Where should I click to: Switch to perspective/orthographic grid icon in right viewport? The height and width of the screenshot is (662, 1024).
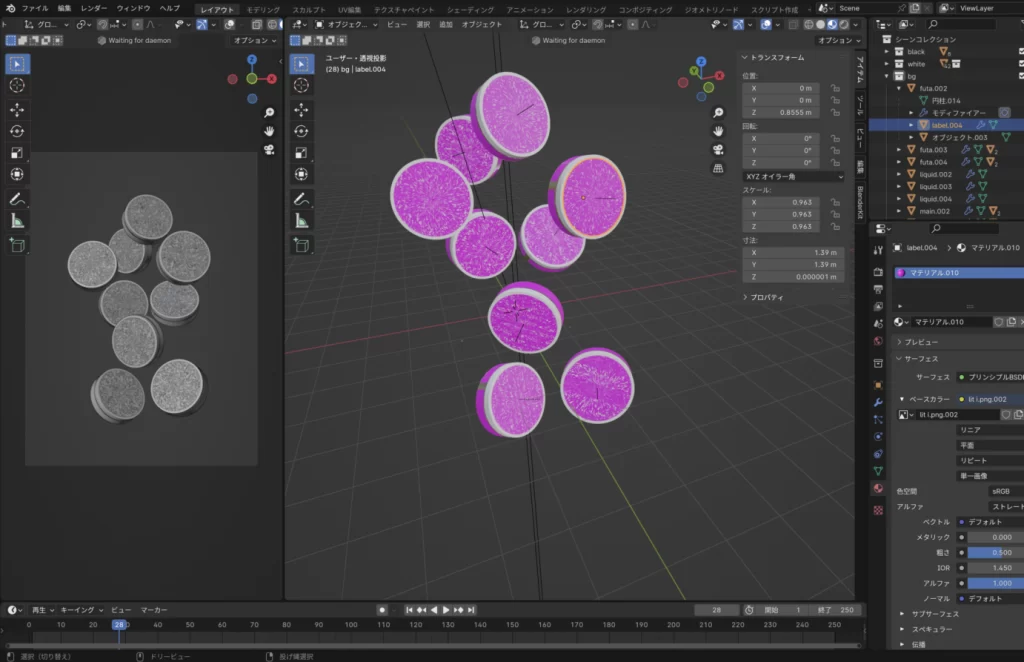(x=718, y=168)
